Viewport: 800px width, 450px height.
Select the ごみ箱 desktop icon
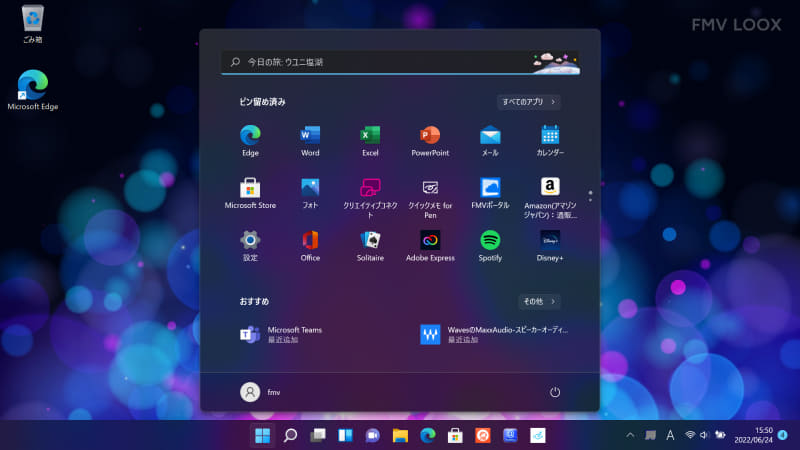point(33,24)
